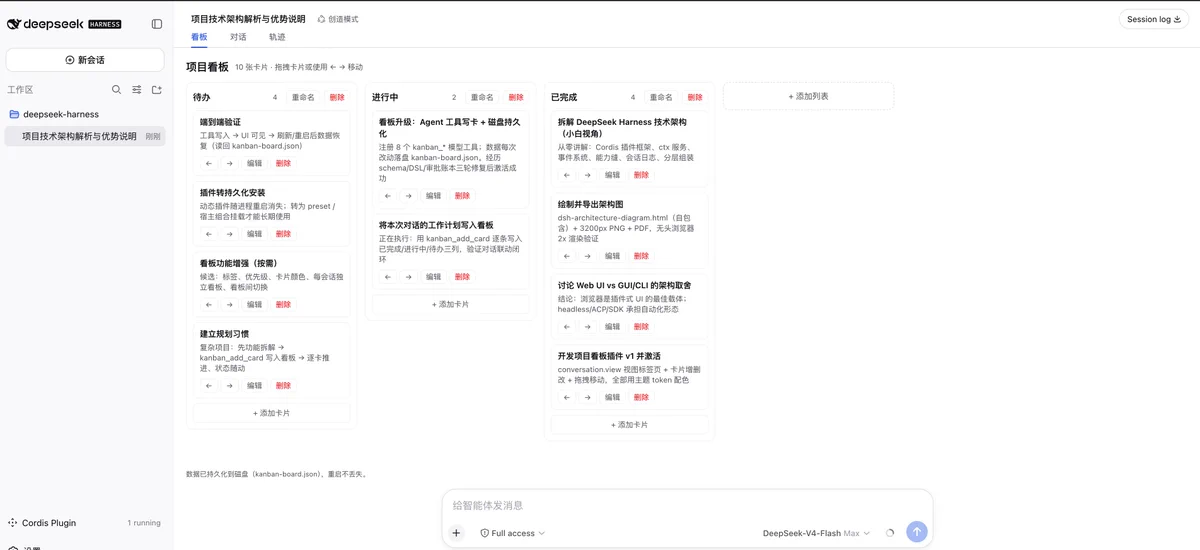Move 将本次对话的工作计划写入看板 card left
This screenshot has width=1200, height=550.
tap(388, 277)
